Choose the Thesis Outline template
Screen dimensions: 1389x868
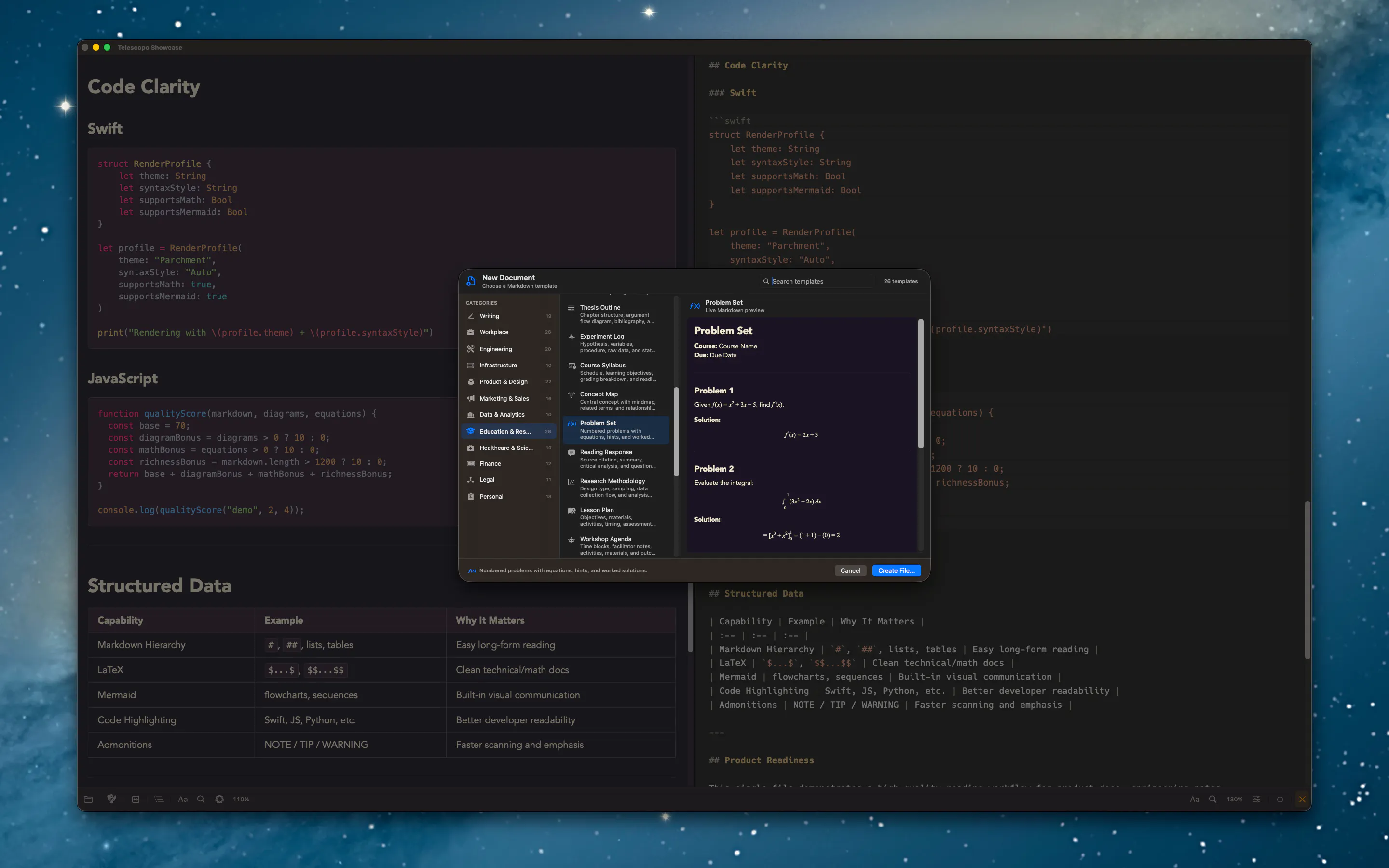pyautogui.click(x=616, y=314)
